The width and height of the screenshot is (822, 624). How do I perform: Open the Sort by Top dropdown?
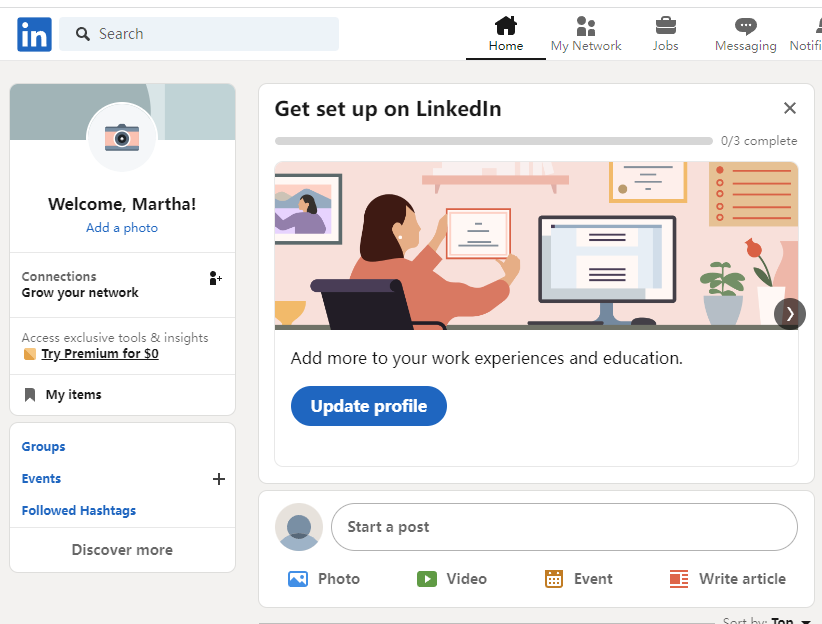click(766, 620)
